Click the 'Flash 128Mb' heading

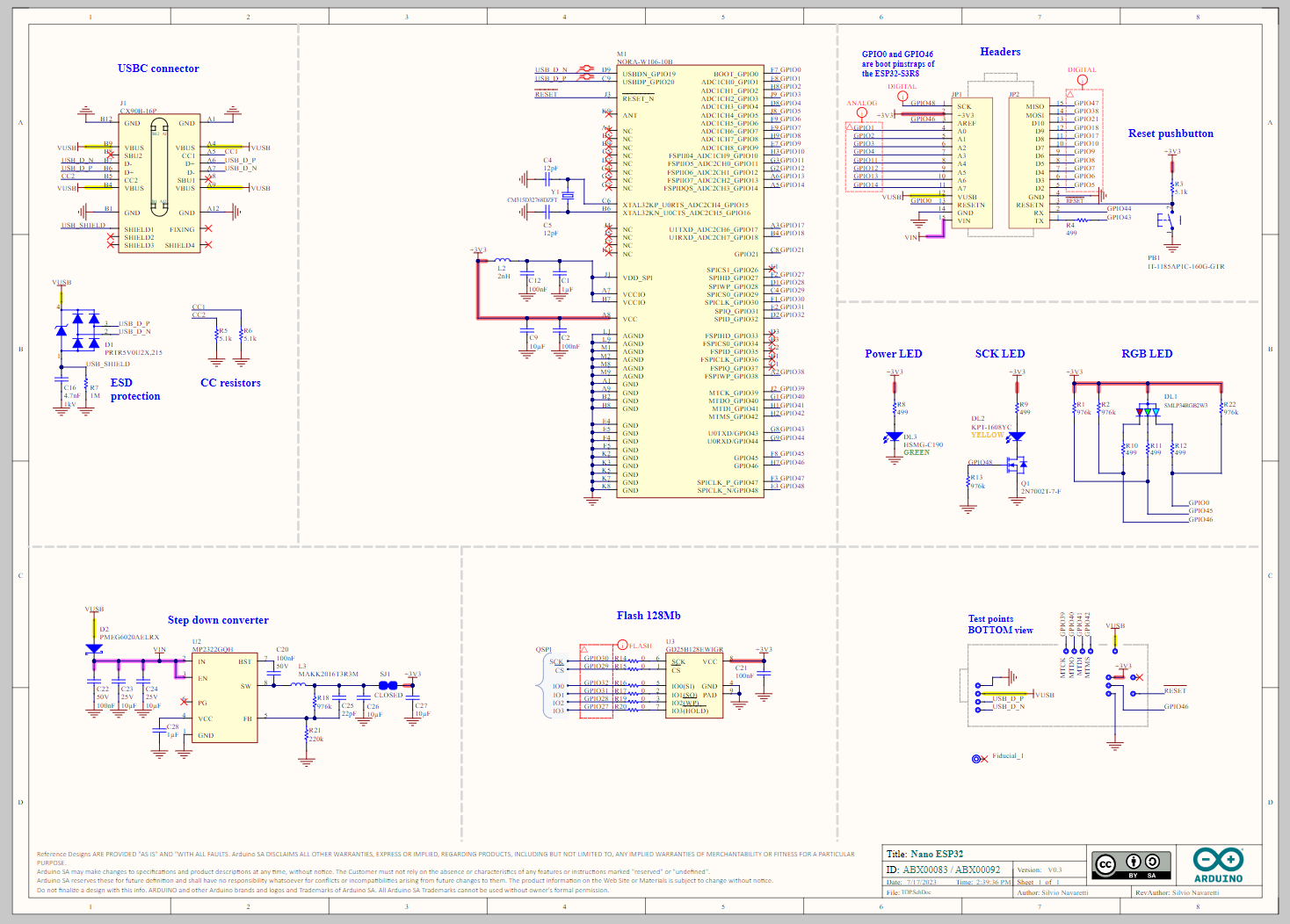[x=649, y=616]
